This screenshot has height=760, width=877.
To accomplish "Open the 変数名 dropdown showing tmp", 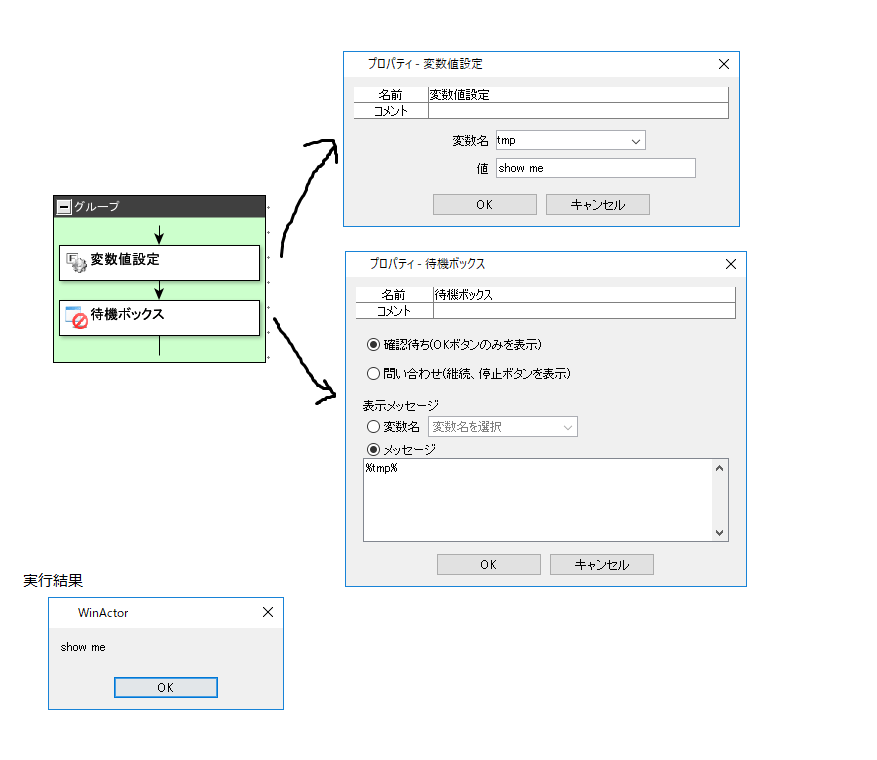I will 570,140.
